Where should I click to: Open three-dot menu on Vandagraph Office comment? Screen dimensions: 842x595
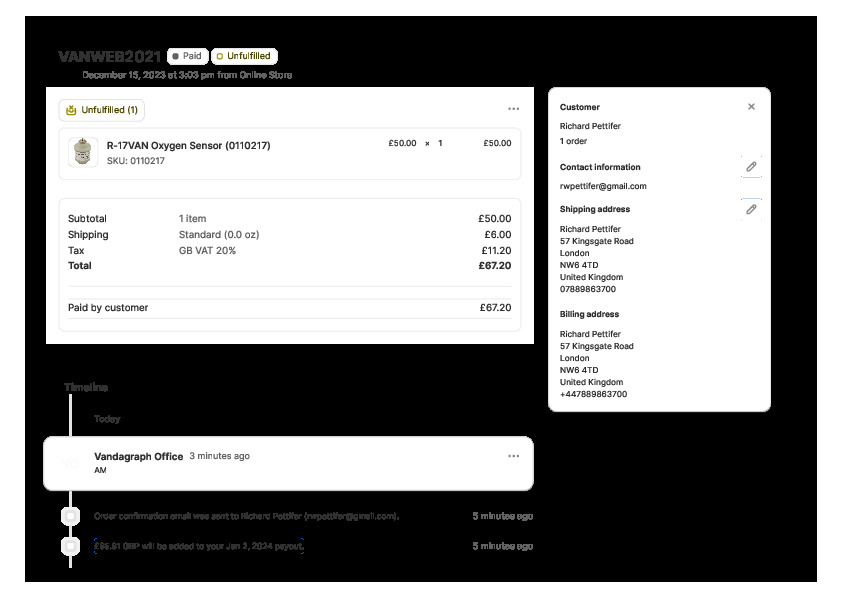tap(513, 456)
